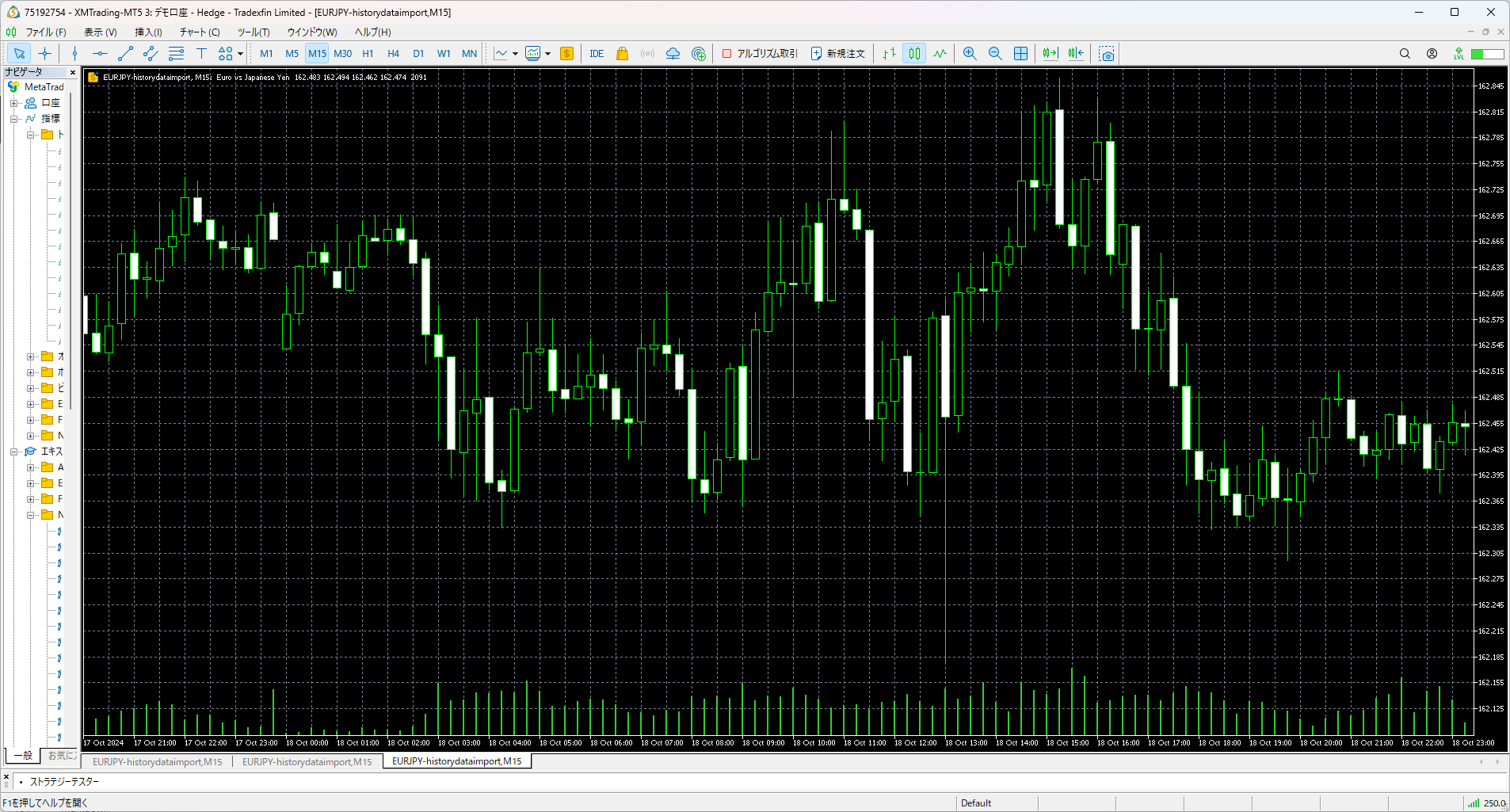Activate the crosshair tool
This screenshot has height=812, width=1510.
pos(45,53)
